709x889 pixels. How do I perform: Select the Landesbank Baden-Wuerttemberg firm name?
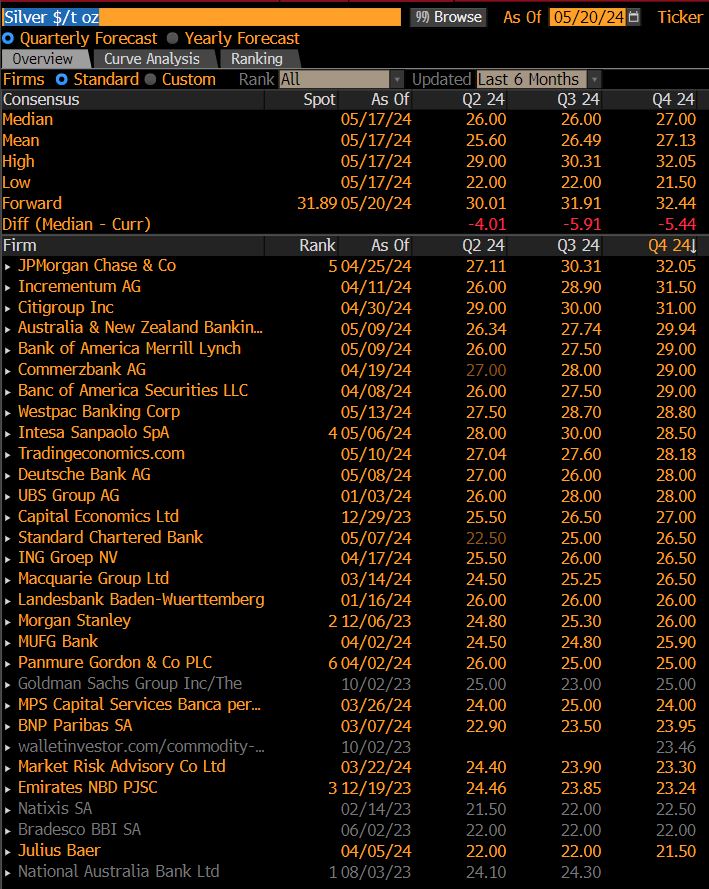point(141,600)
